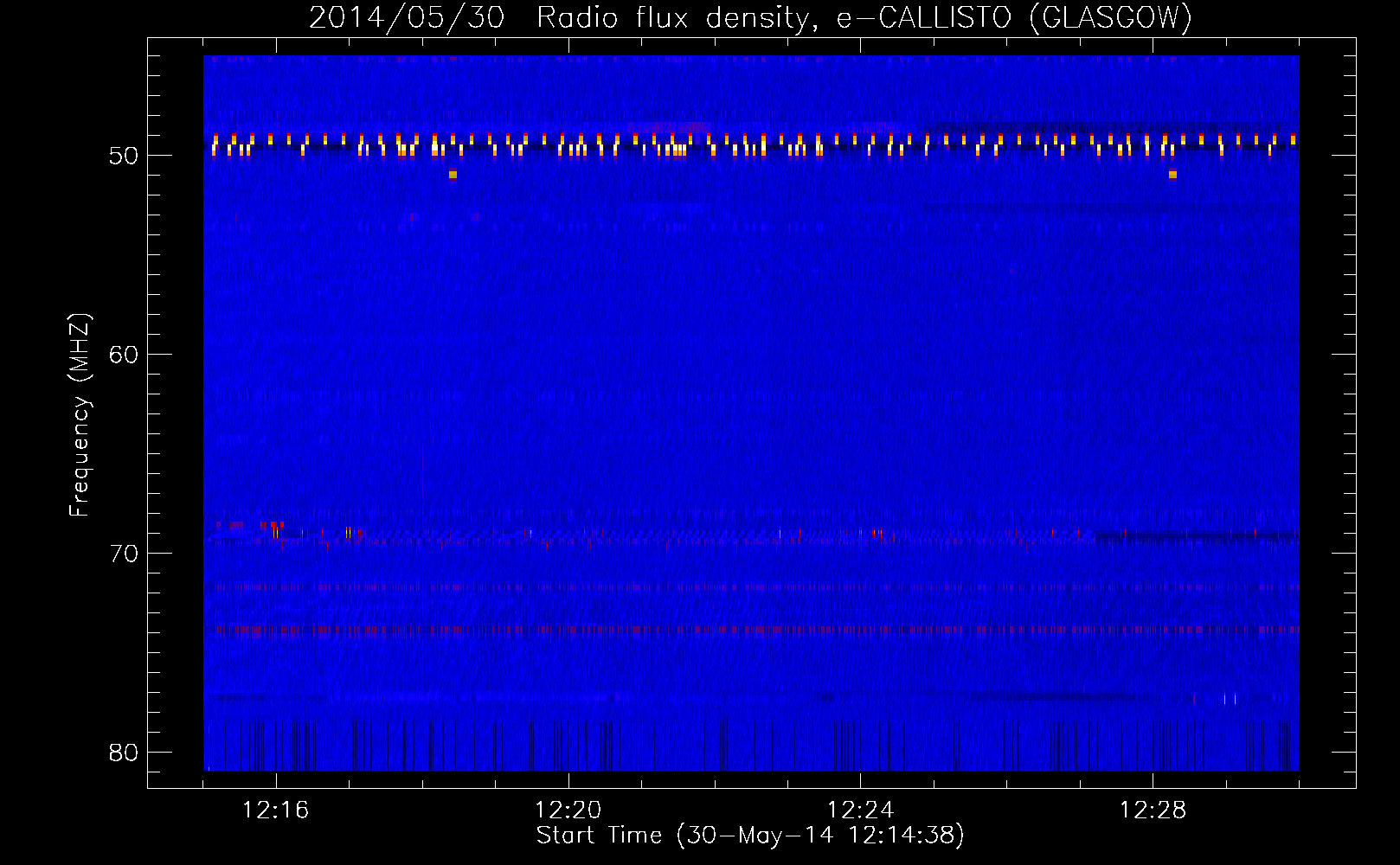Click the orange burst near 12:28 below 50 MHz
This screenshot has width=1400, height=865.
pyautogui.click(x=1172, y=175)
